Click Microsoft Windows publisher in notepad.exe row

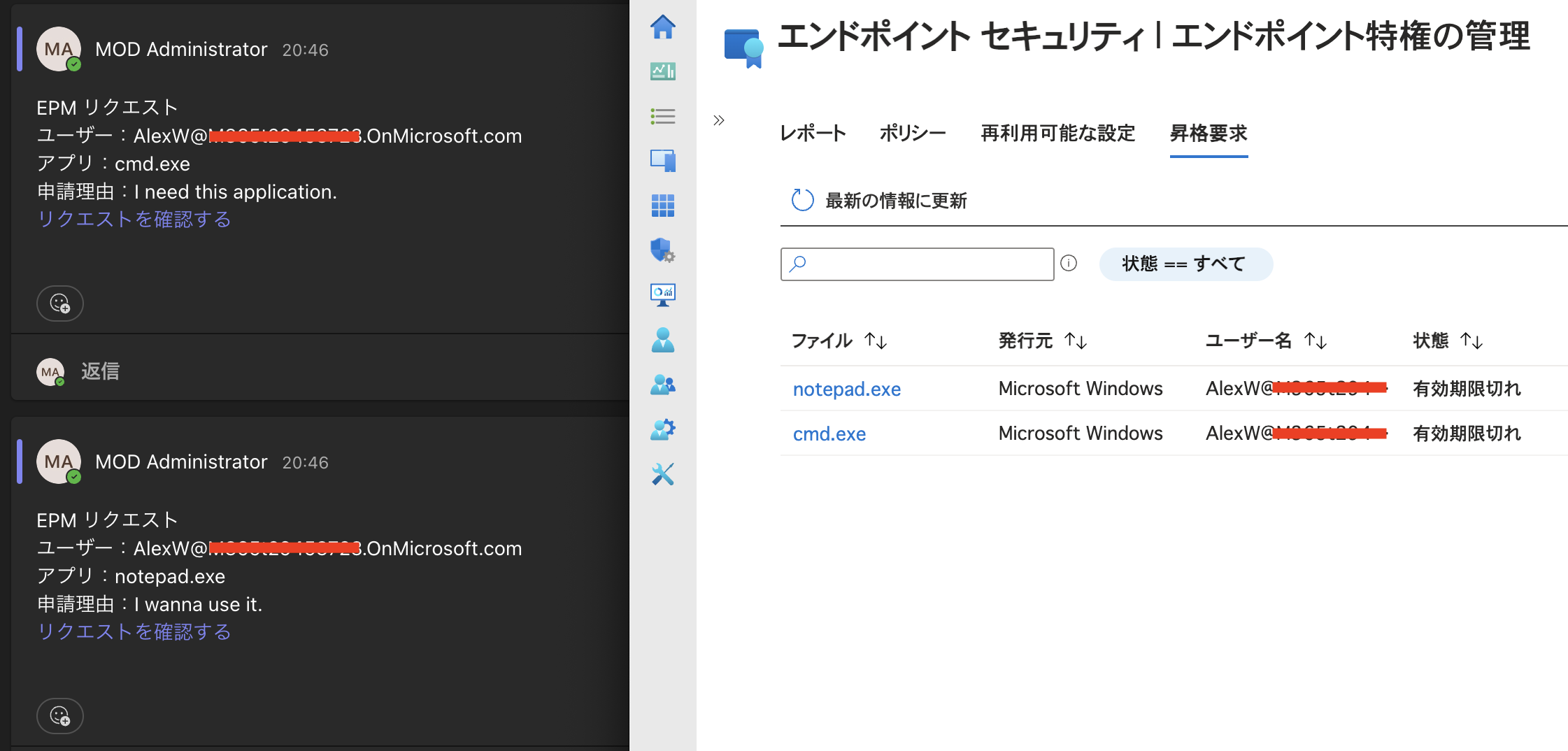pyautogui.click(x=1081, y=389)
